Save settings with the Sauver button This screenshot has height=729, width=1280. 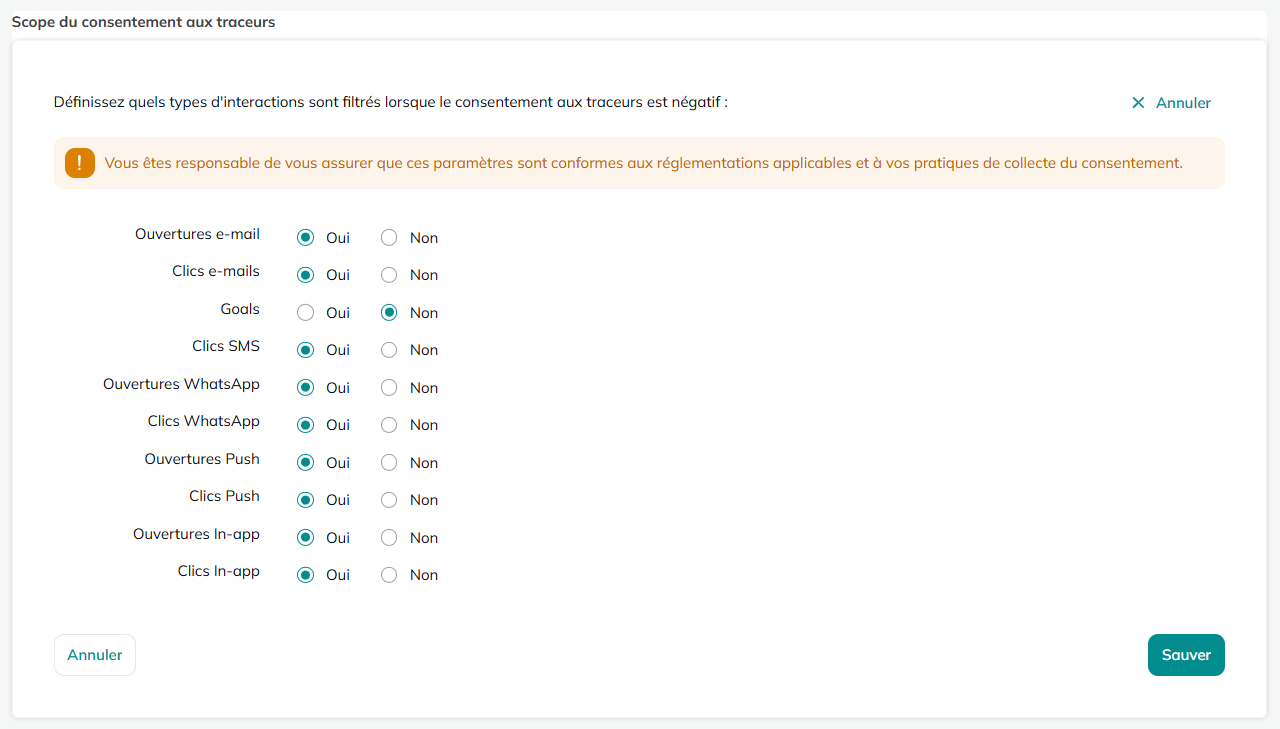click(x=1186, y=655)
